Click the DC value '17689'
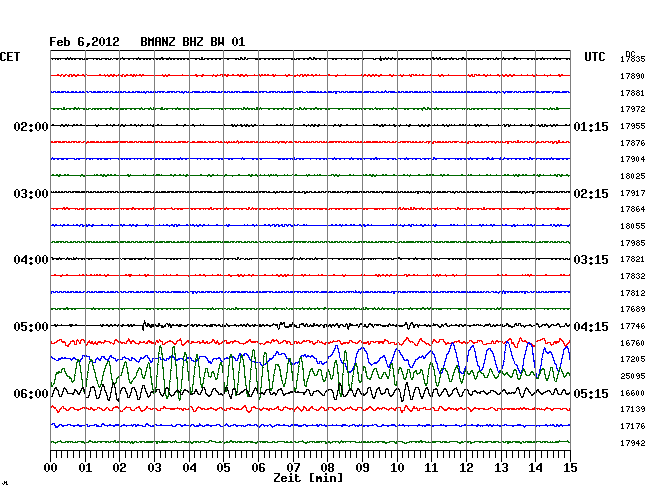650x494 pixels. pos(633,309)
